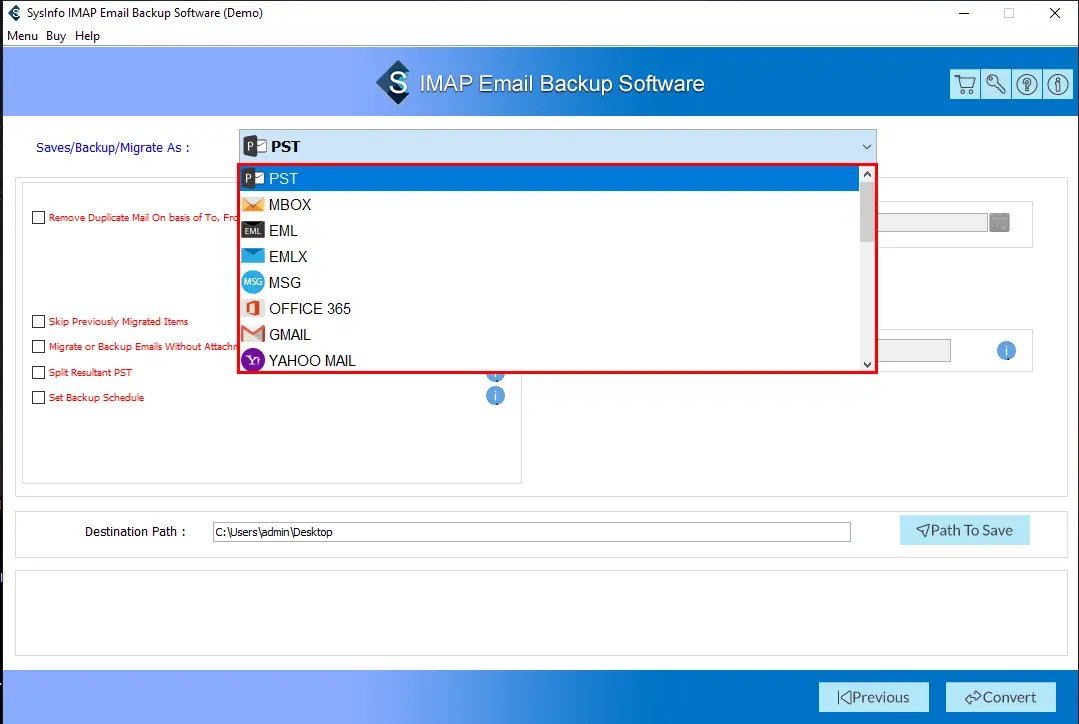Select MSG format from list

(549, 283)
